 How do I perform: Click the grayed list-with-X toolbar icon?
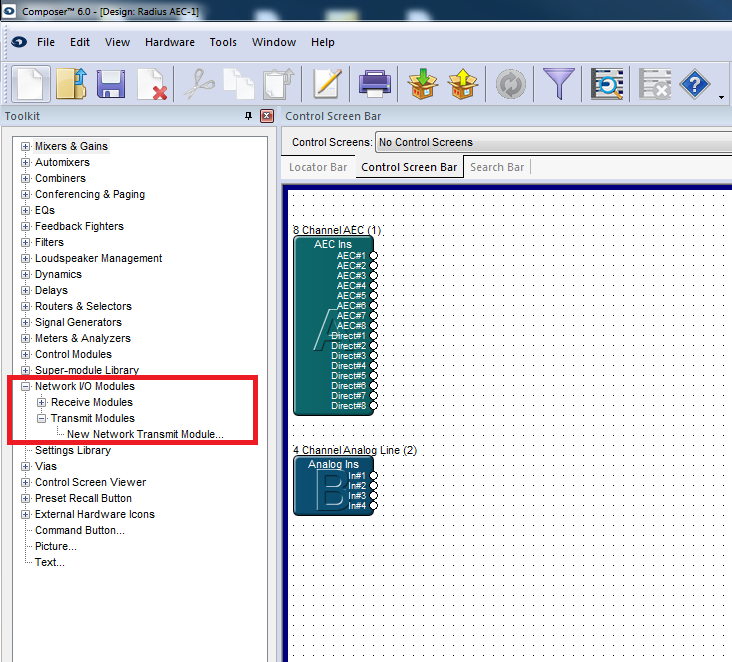point(655,84)
